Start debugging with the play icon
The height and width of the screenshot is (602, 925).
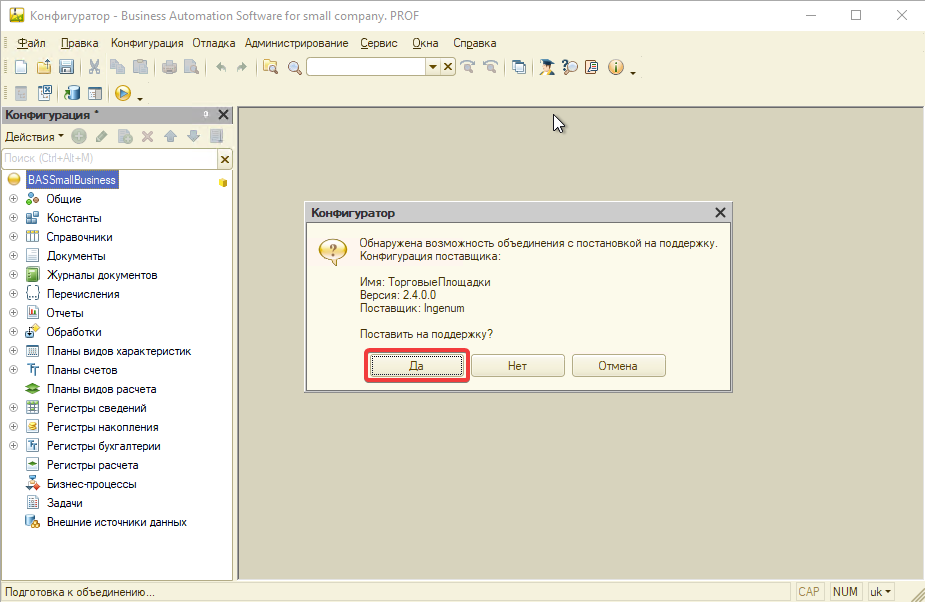point(122,93)
